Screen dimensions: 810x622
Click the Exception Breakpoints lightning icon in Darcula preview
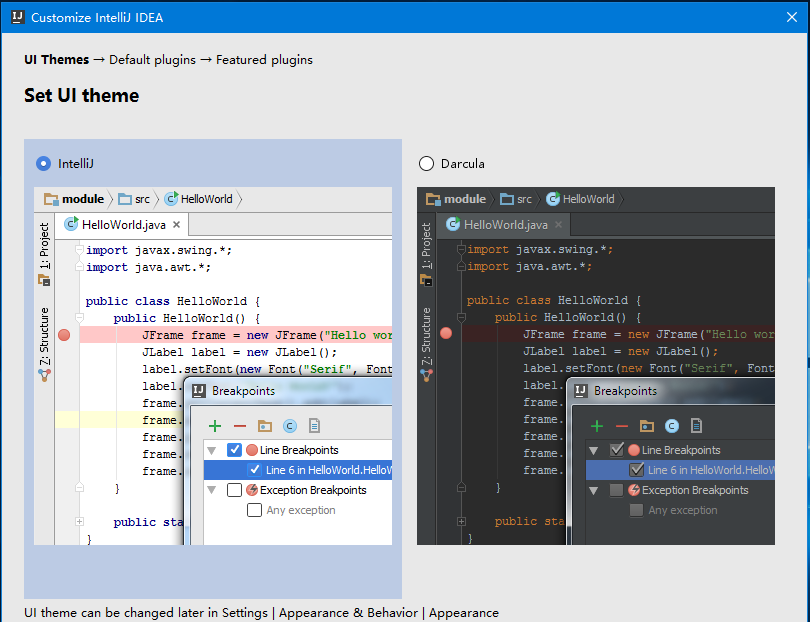634,490
